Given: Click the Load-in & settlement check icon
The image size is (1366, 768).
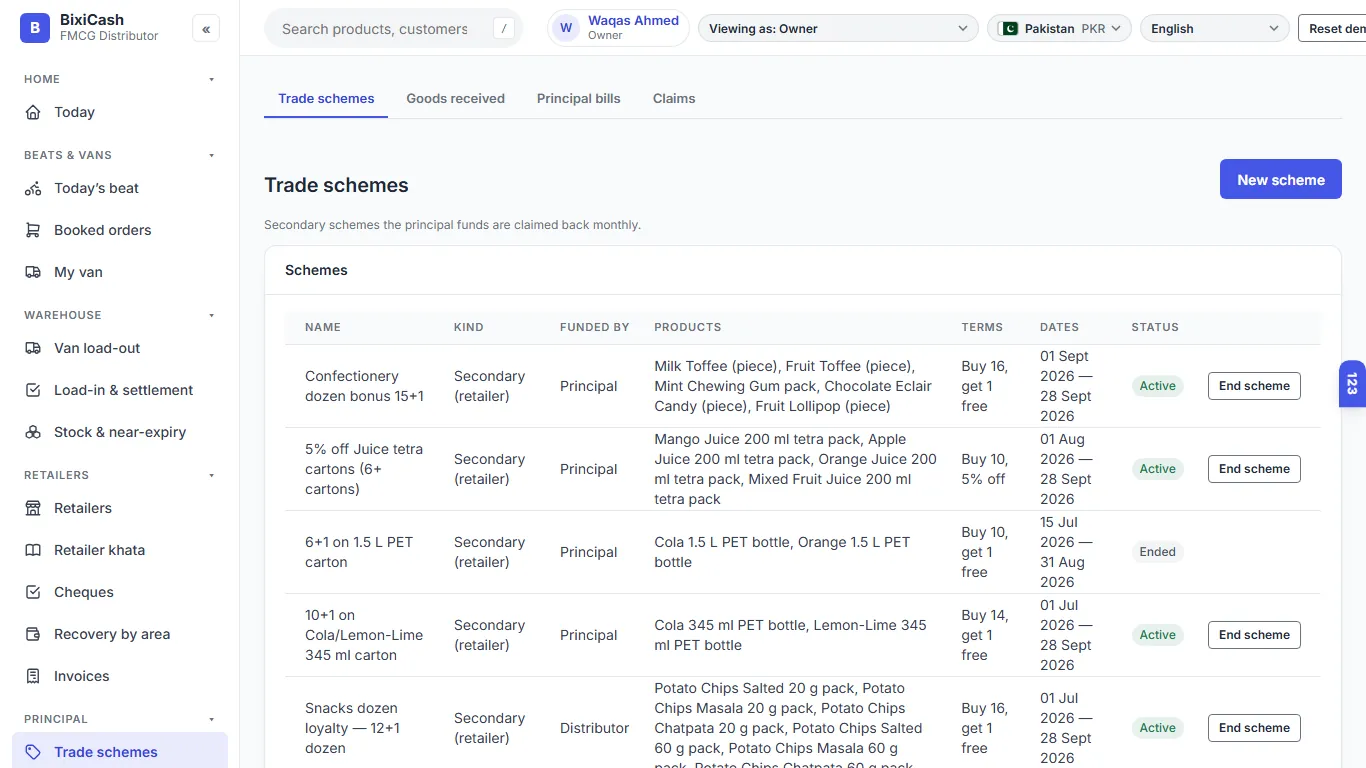Looking at the screenshot, I should (33, 390).
